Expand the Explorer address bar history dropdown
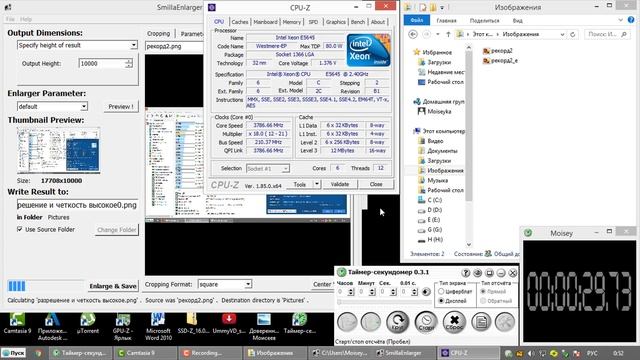640x360 pixels. 562,34
